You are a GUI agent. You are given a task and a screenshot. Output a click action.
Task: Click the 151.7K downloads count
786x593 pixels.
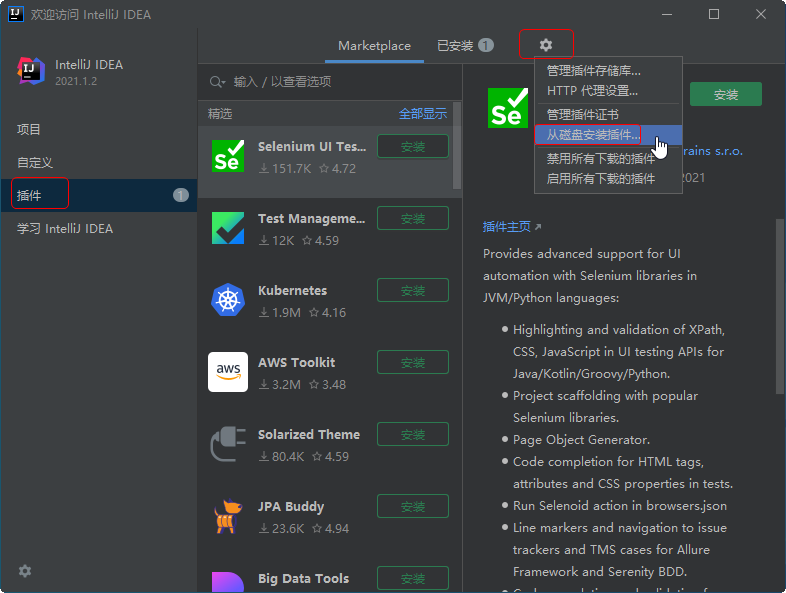(x=285, y=168)
